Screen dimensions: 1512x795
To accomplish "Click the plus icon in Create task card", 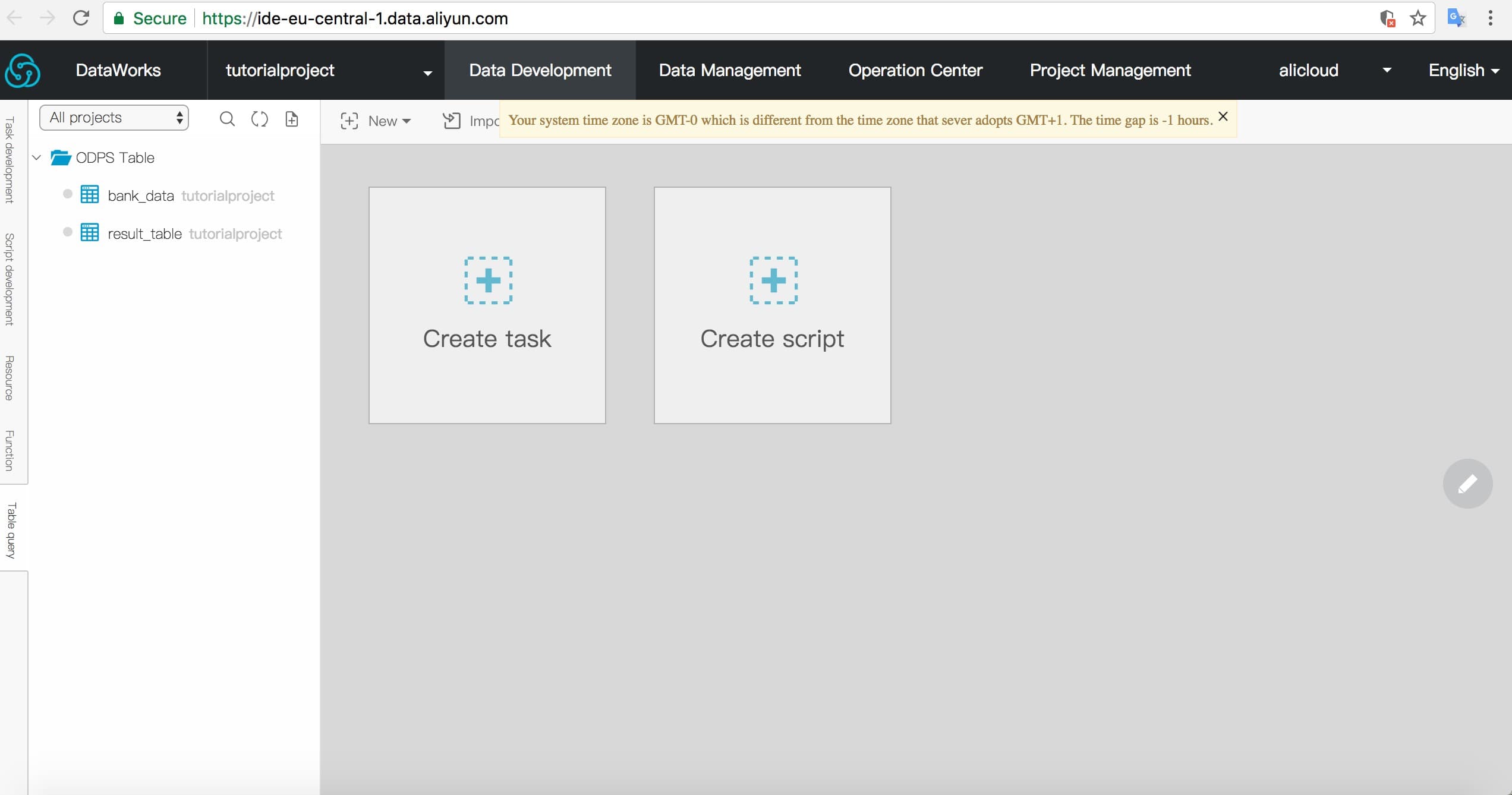I will tap(489, 280).
